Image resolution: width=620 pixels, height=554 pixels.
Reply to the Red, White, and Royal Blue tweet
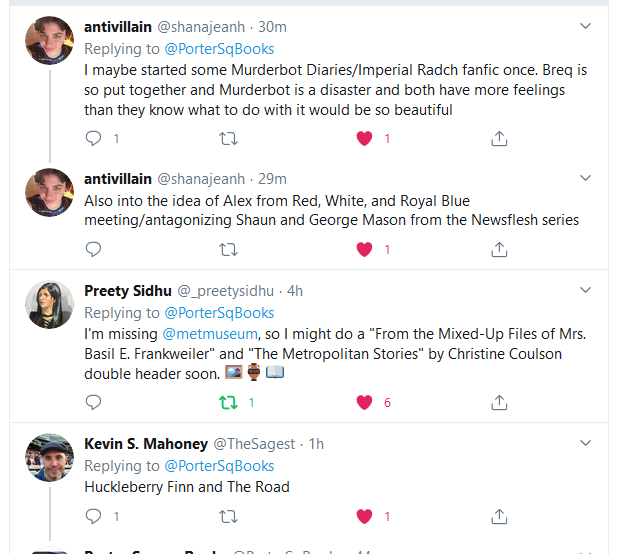93,250
